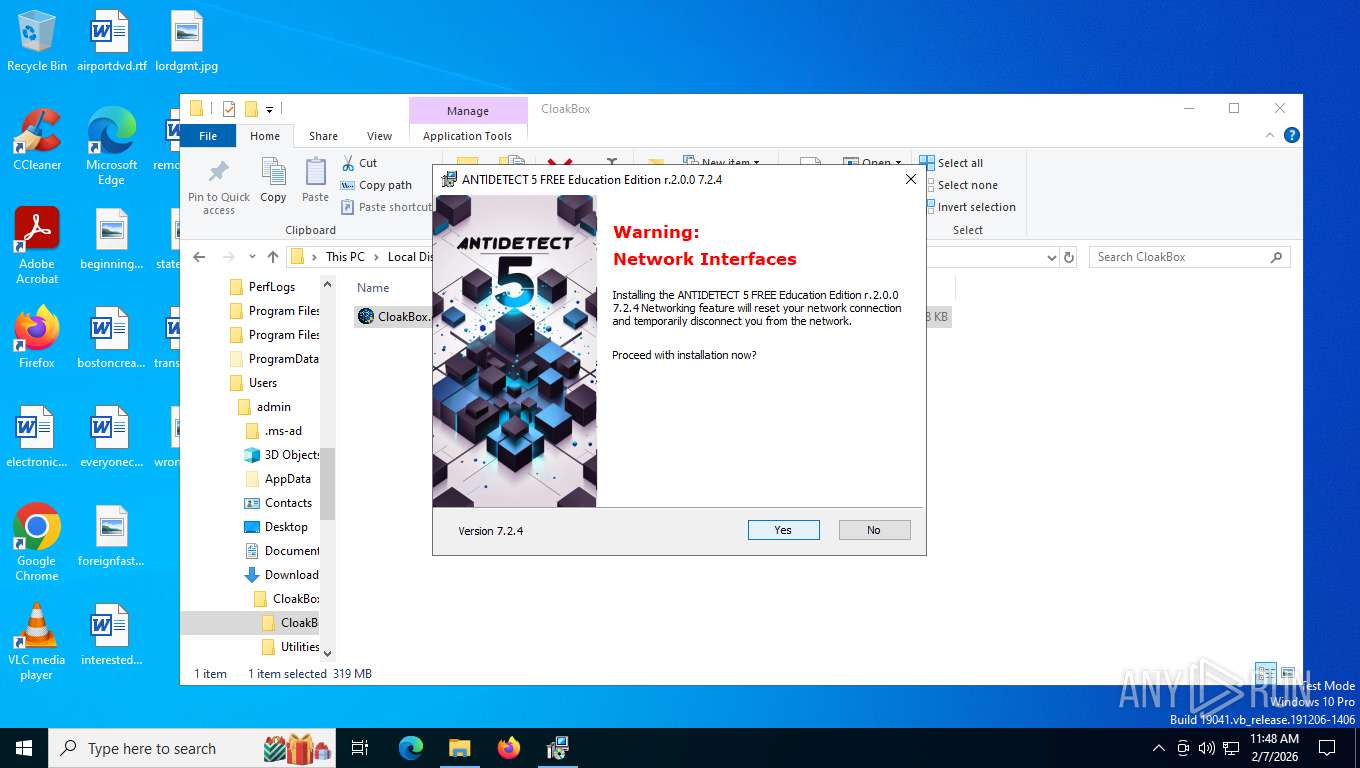Go back with Explorer's back arrow
Screen dimensions: 1360x768
tap(199, 257)
